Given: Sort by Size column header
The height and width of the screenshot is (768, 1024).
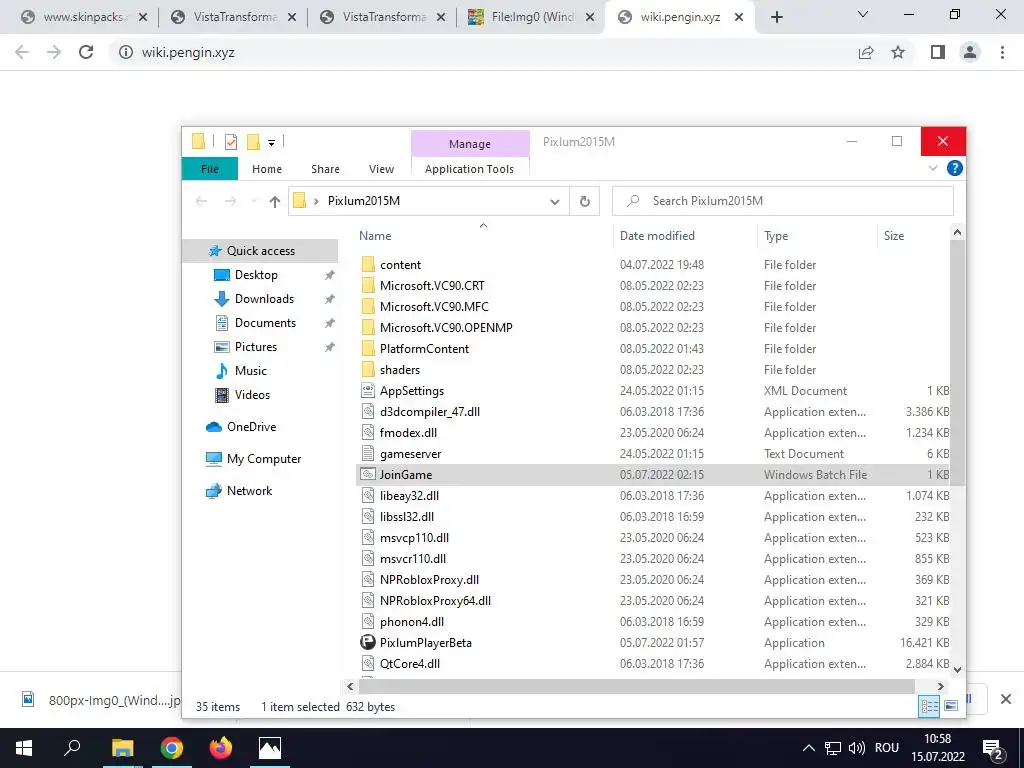Looking at the screenshot, I should tap(893, 236).
